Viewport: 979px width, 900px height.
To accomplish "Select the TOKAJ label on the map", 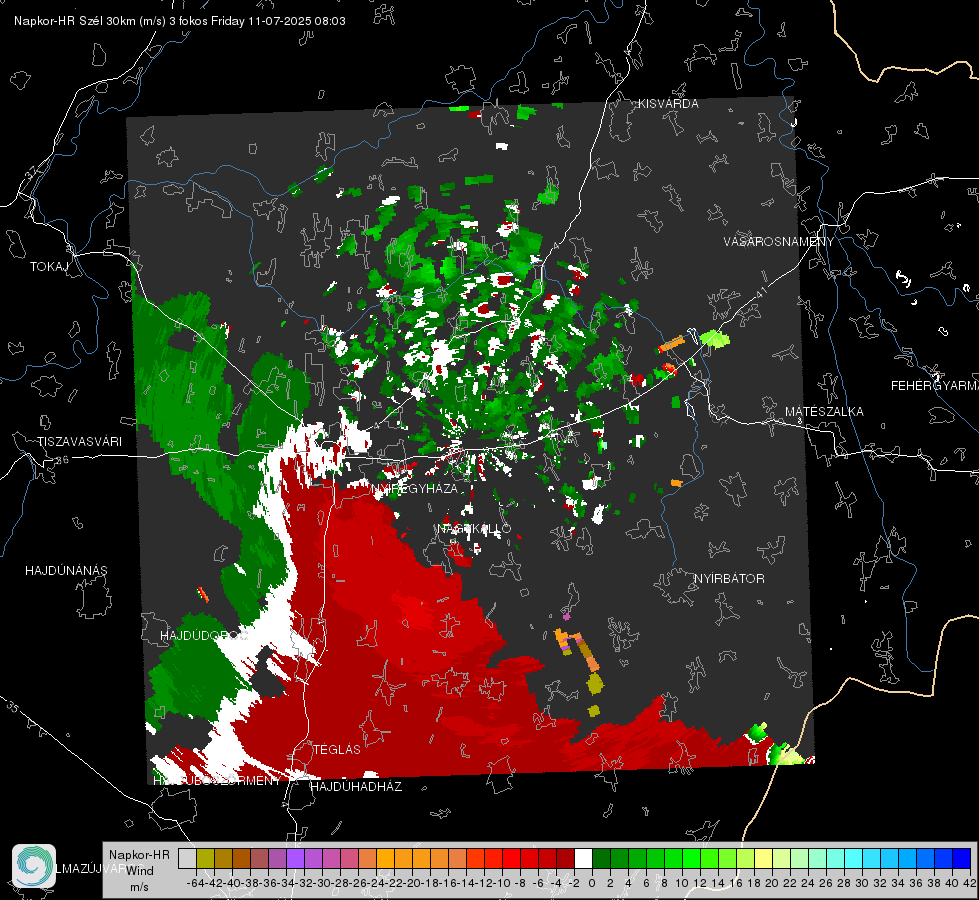I will point(49,267).
